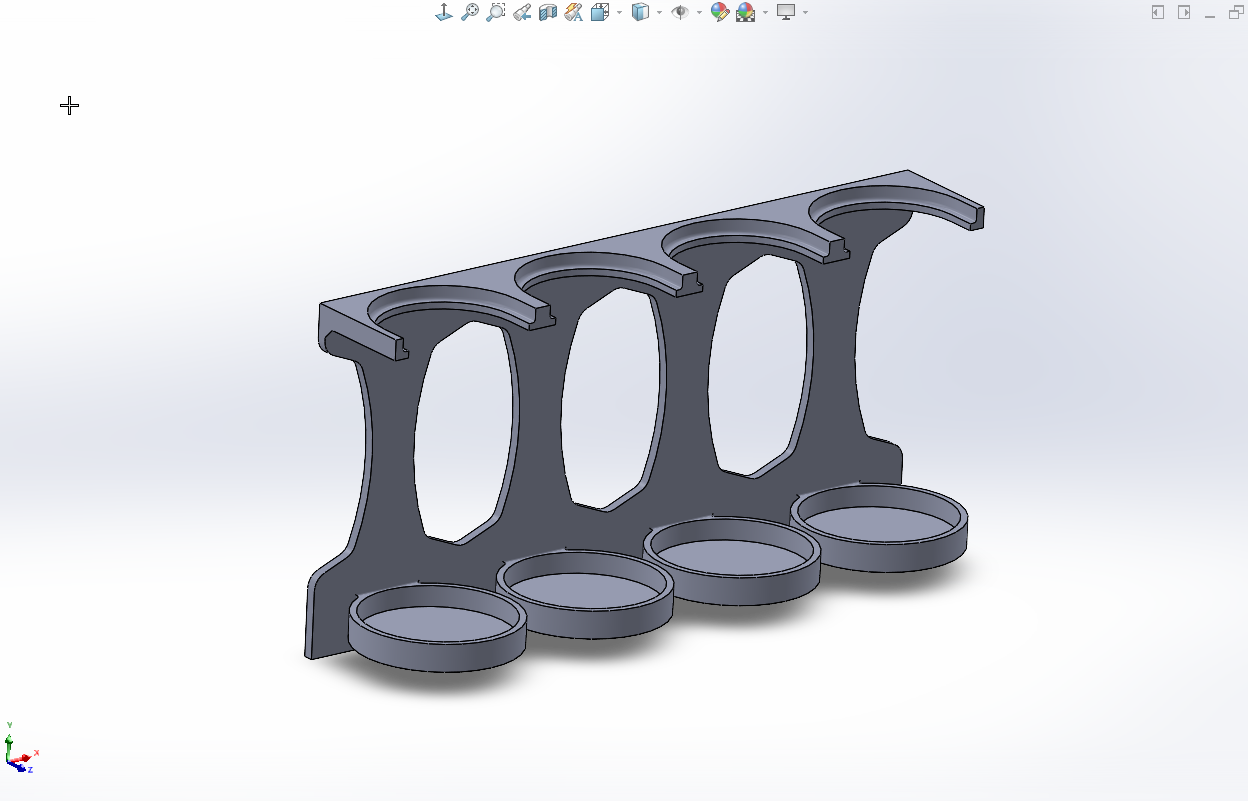Screen dimensions: 1248x801
Task: Click the Zoom to Fit icon
Action: (x=470, y=12)
